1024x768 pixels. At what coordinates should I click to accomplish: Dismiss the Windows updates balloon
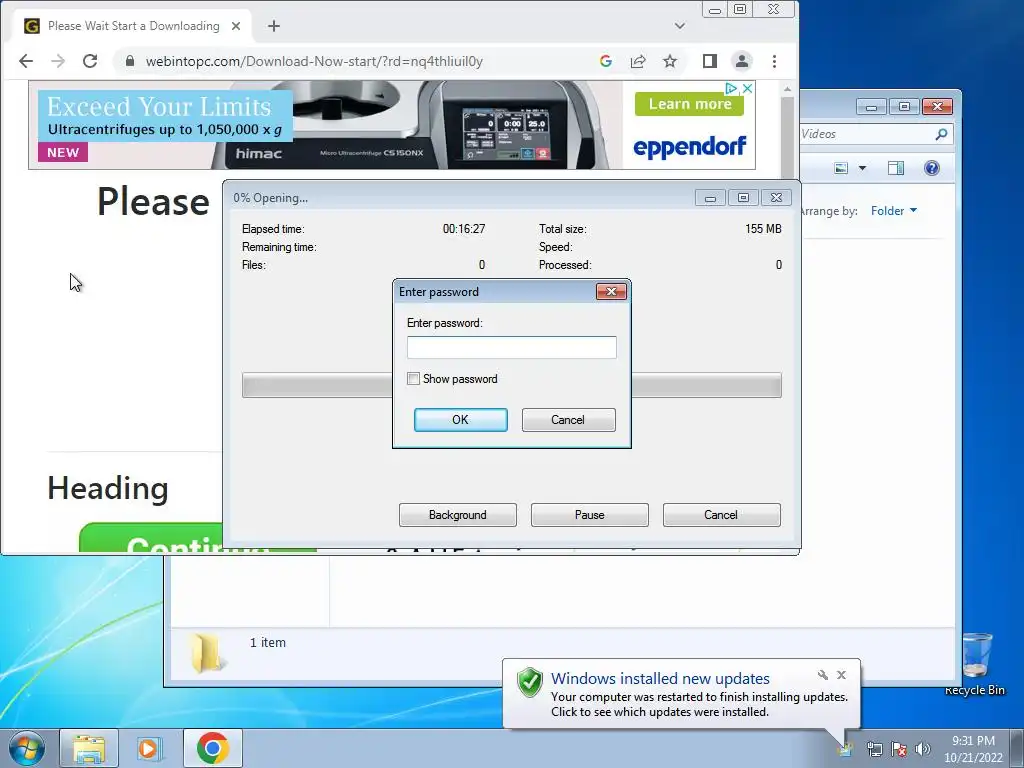point(842,675)
